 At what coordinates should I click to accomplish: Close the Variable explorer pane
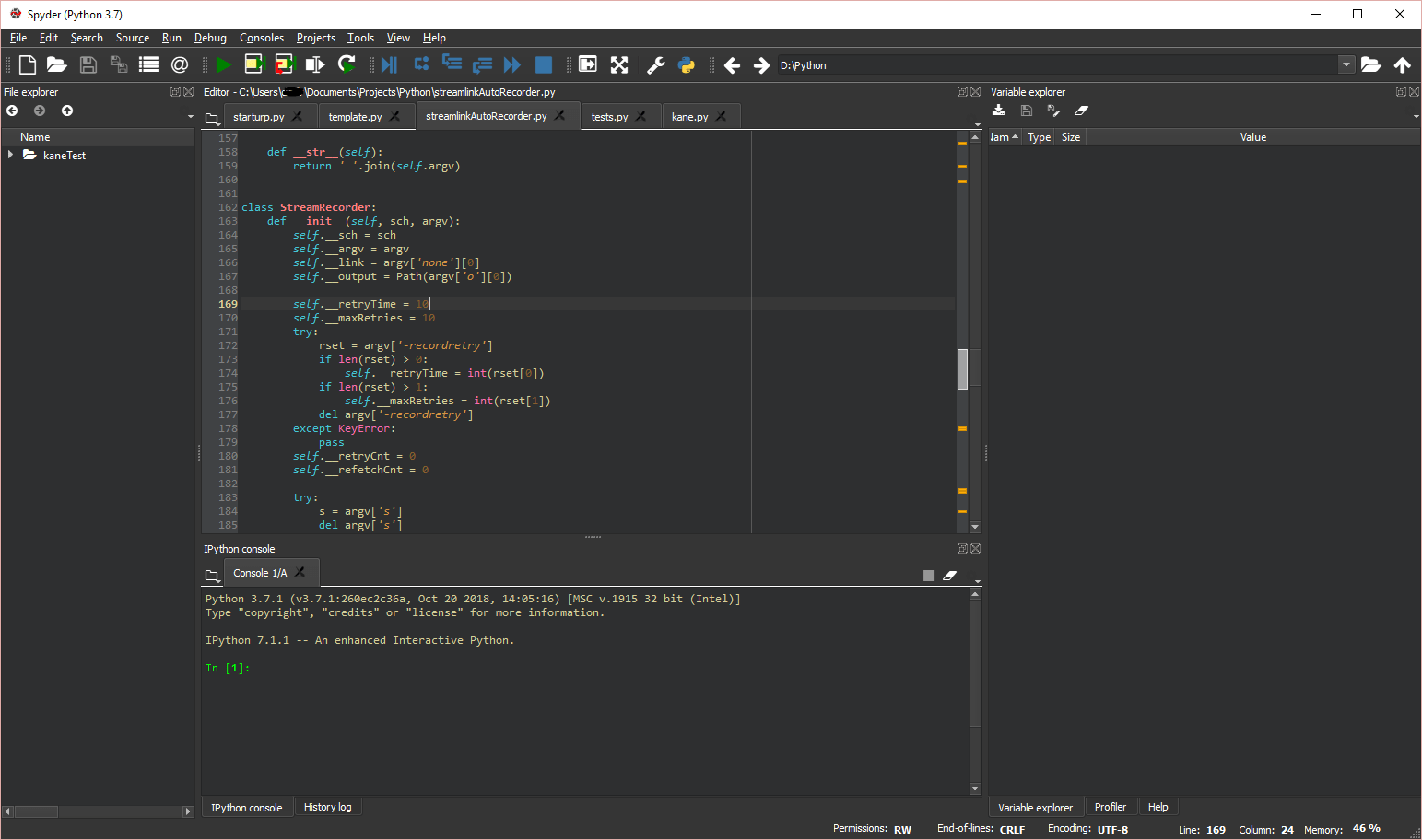[1414, 91]
